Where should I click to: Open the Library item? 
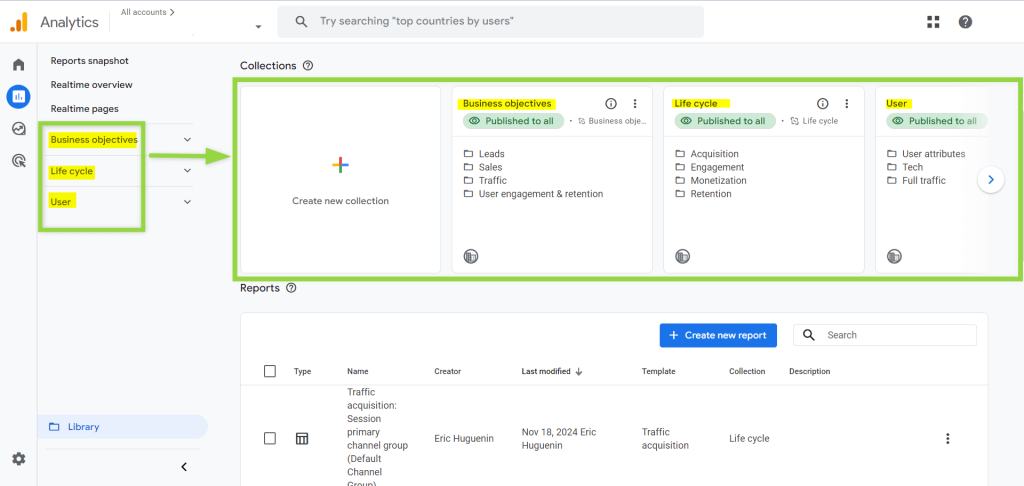123,427
